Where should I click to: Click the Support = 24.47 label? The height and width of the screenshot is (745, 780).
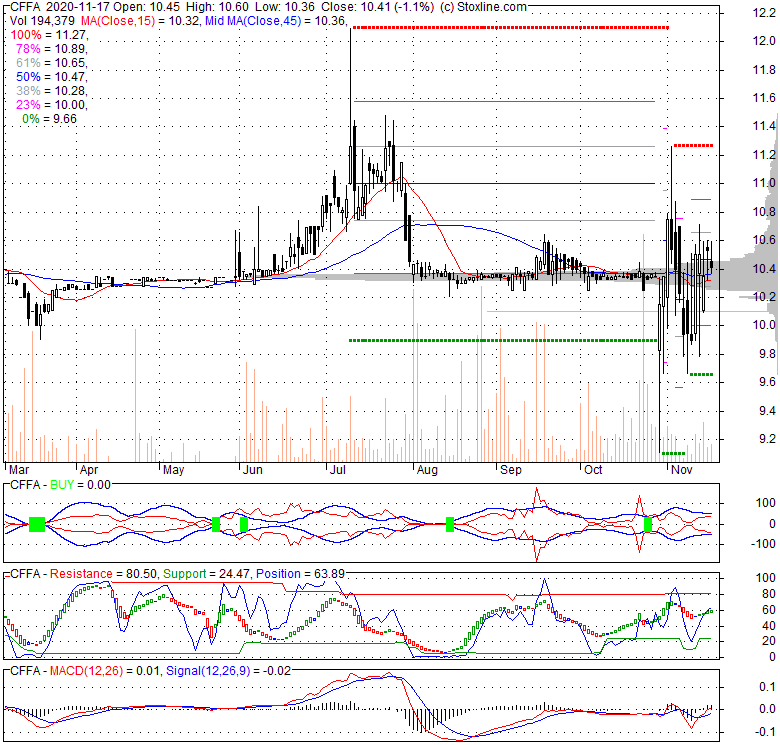[x=206, y=574]
